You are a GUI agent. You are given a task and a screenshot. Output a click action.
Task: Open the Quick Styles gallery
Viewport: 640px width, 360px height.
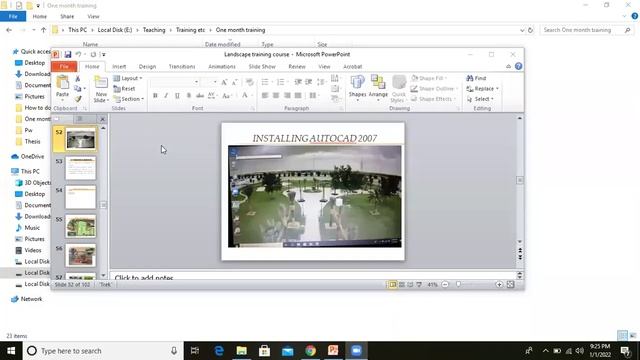coord(398,89)
